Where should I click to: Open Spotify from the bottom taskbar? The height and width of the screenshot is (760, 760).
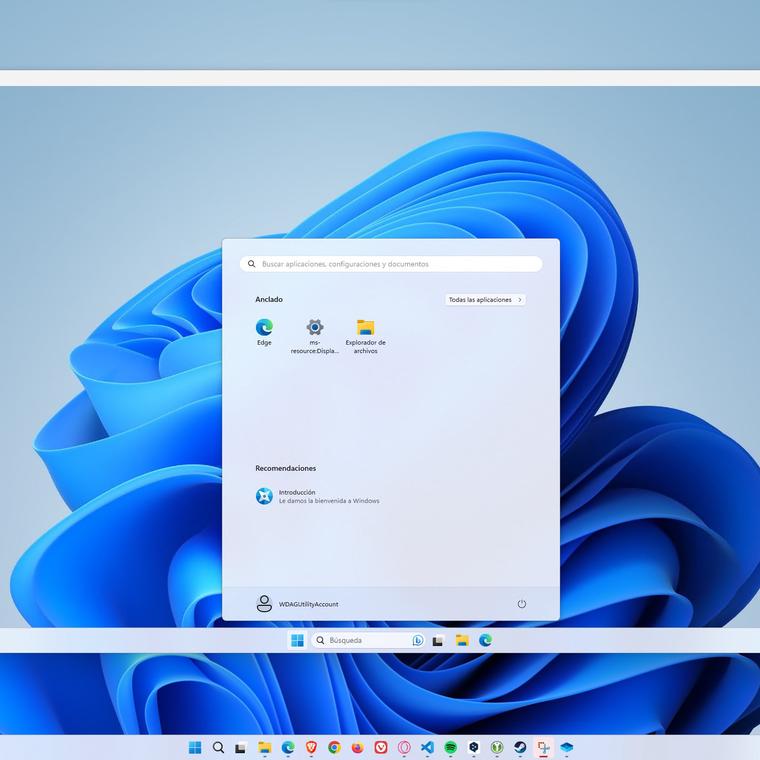click(x=450, y=747)
